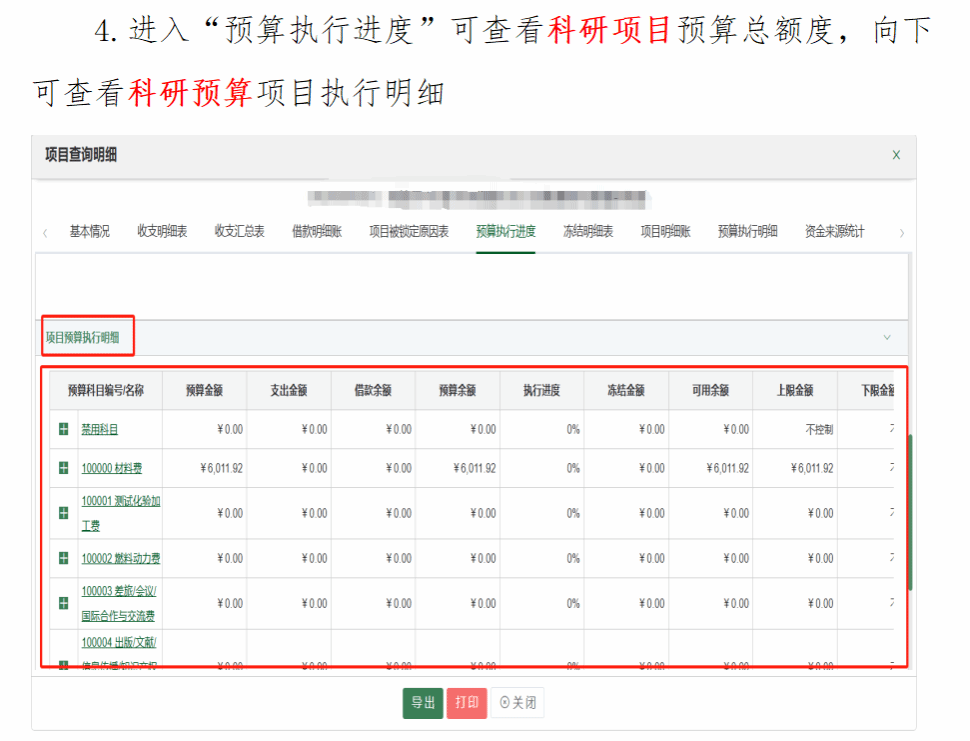Expand the 禁用科目 row plus icon

click(x=63, y=429)
